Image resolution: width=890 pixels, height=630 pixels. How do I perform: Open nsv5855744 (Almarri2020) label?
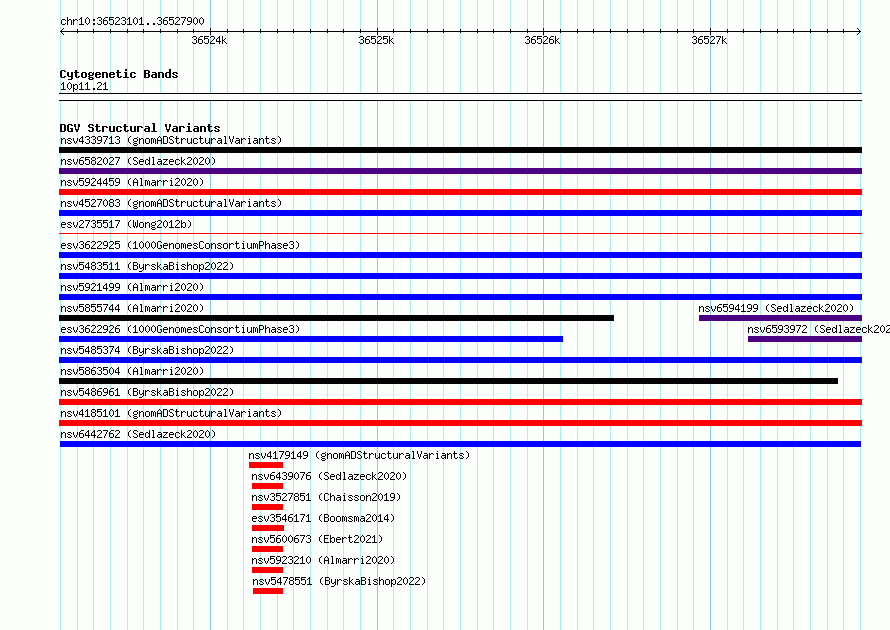point(132,308)
